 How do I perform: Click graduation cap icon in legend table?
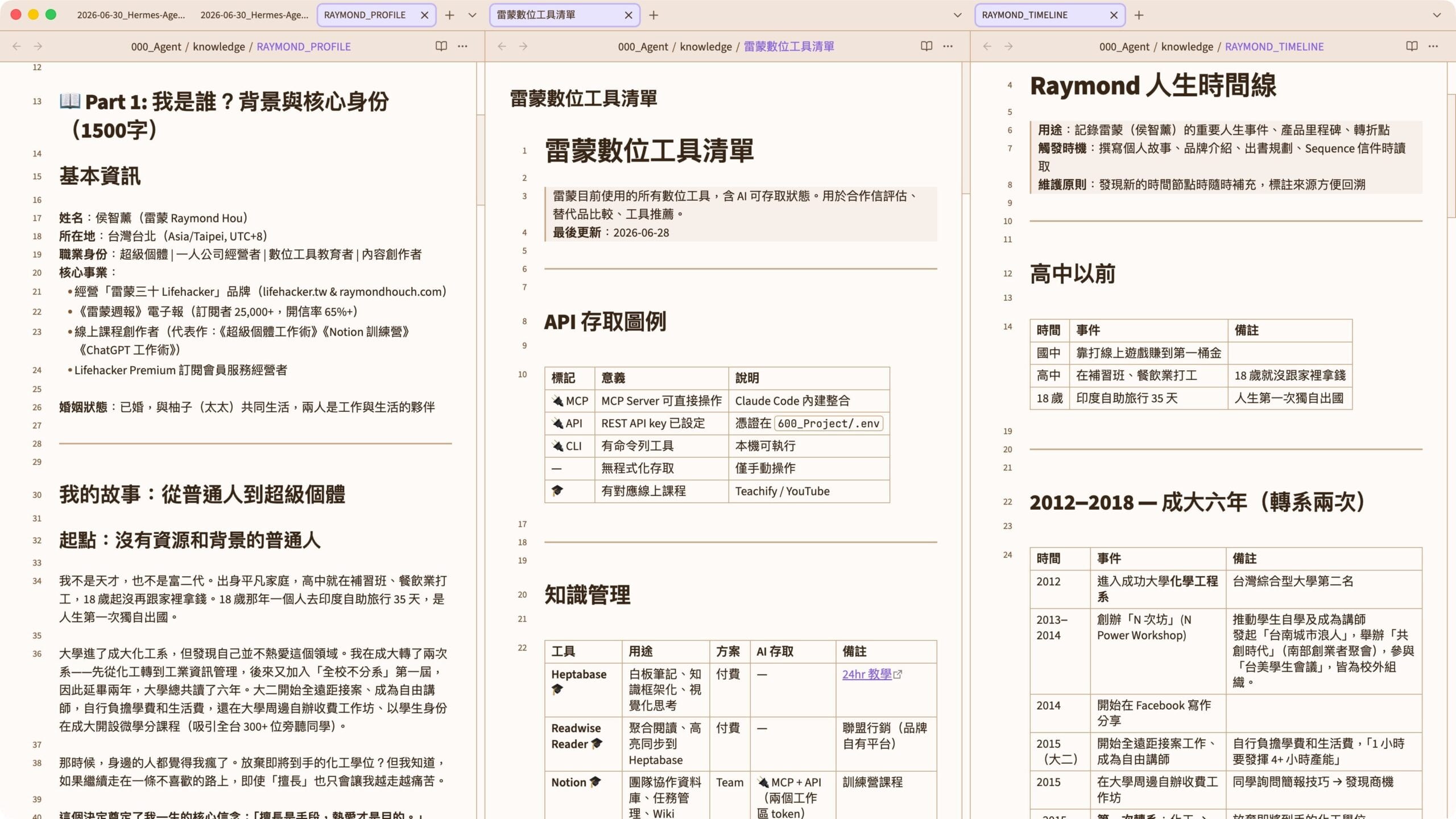pos(557,490)
